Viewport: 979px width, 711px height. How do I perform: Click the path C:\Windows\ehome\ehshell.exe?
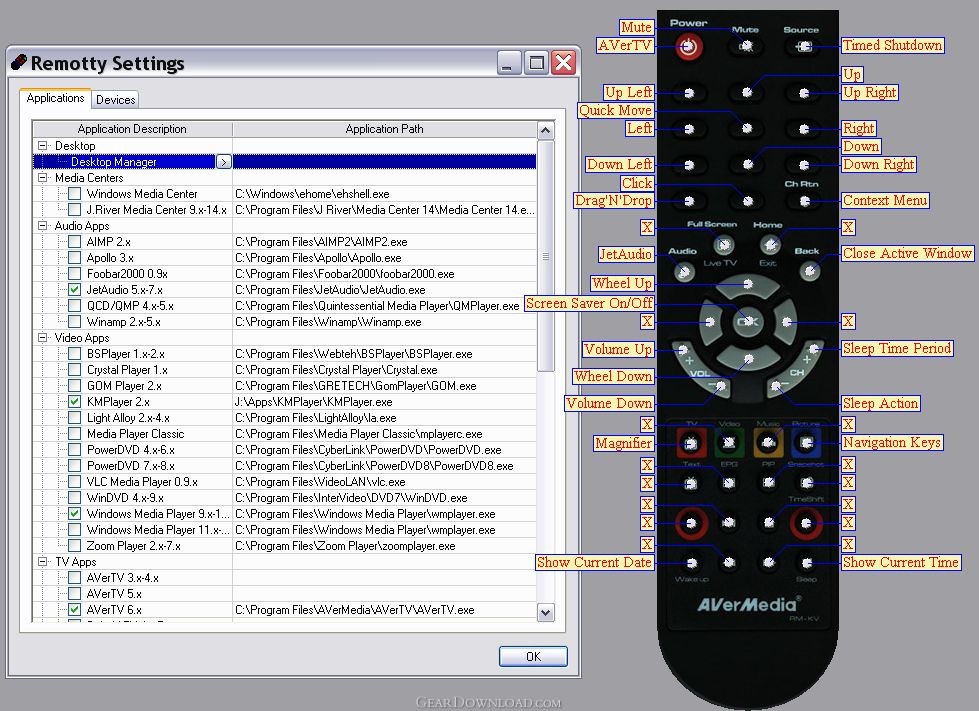(312, 194)
